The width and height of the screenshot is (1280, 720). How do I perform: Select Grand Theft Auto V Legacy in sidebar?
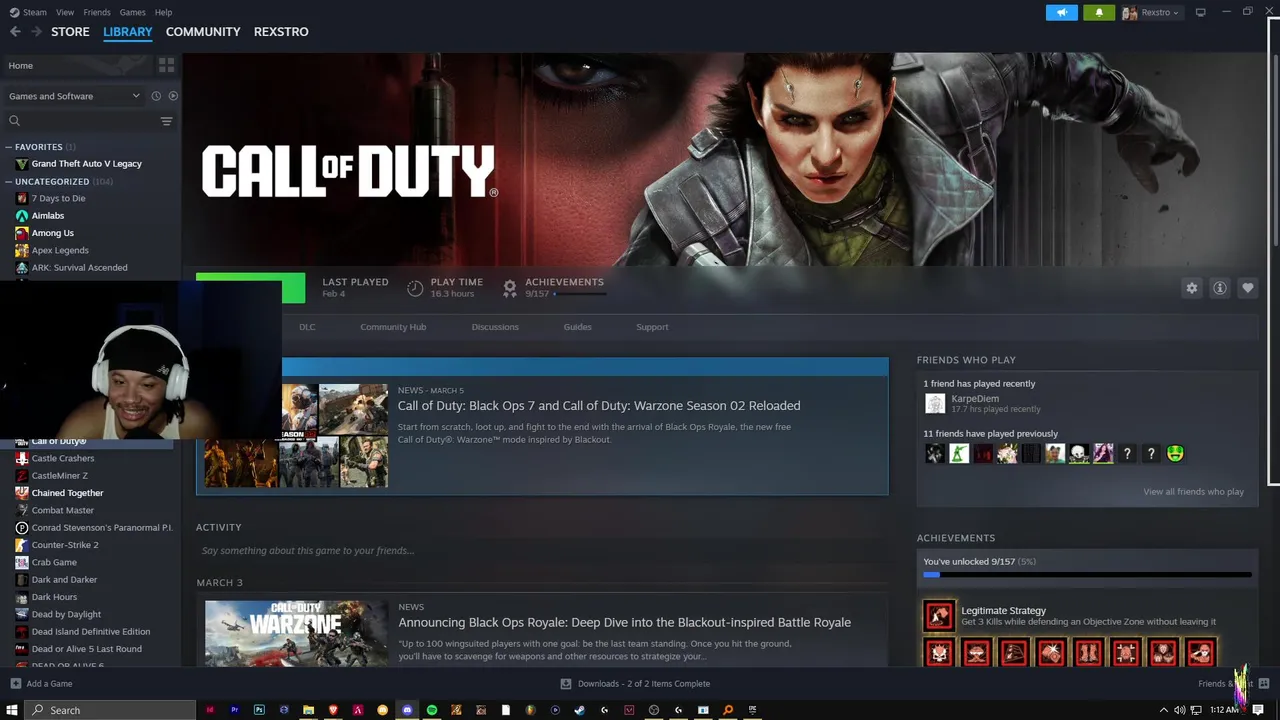tap(86, 164)
